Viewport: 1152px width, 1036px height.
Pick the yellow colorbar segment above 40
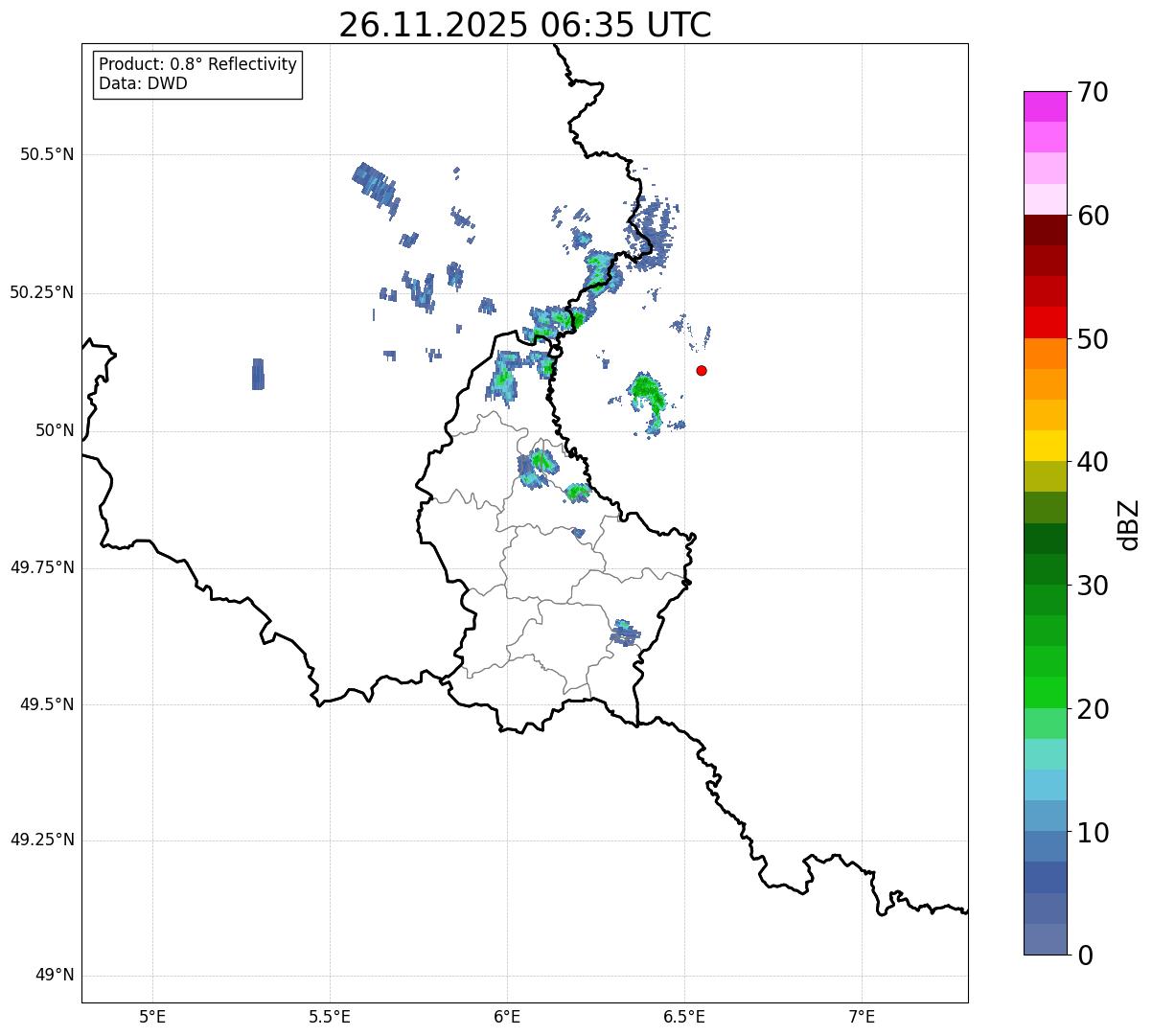[1046, 446]
